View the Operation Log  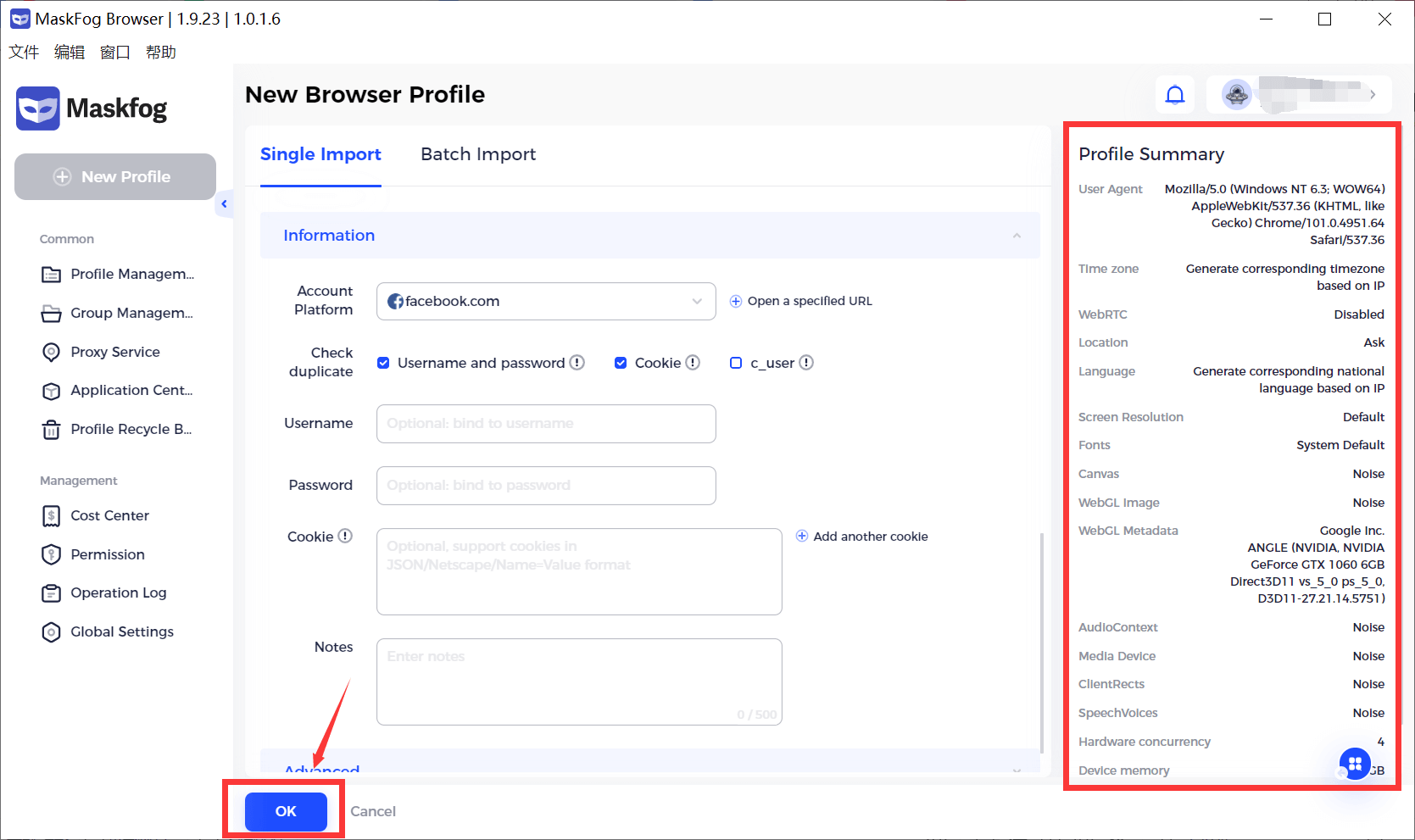click(118, 592)
